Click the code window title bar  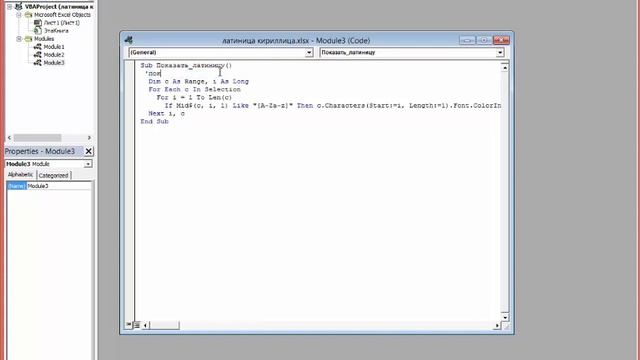(296, 40)
